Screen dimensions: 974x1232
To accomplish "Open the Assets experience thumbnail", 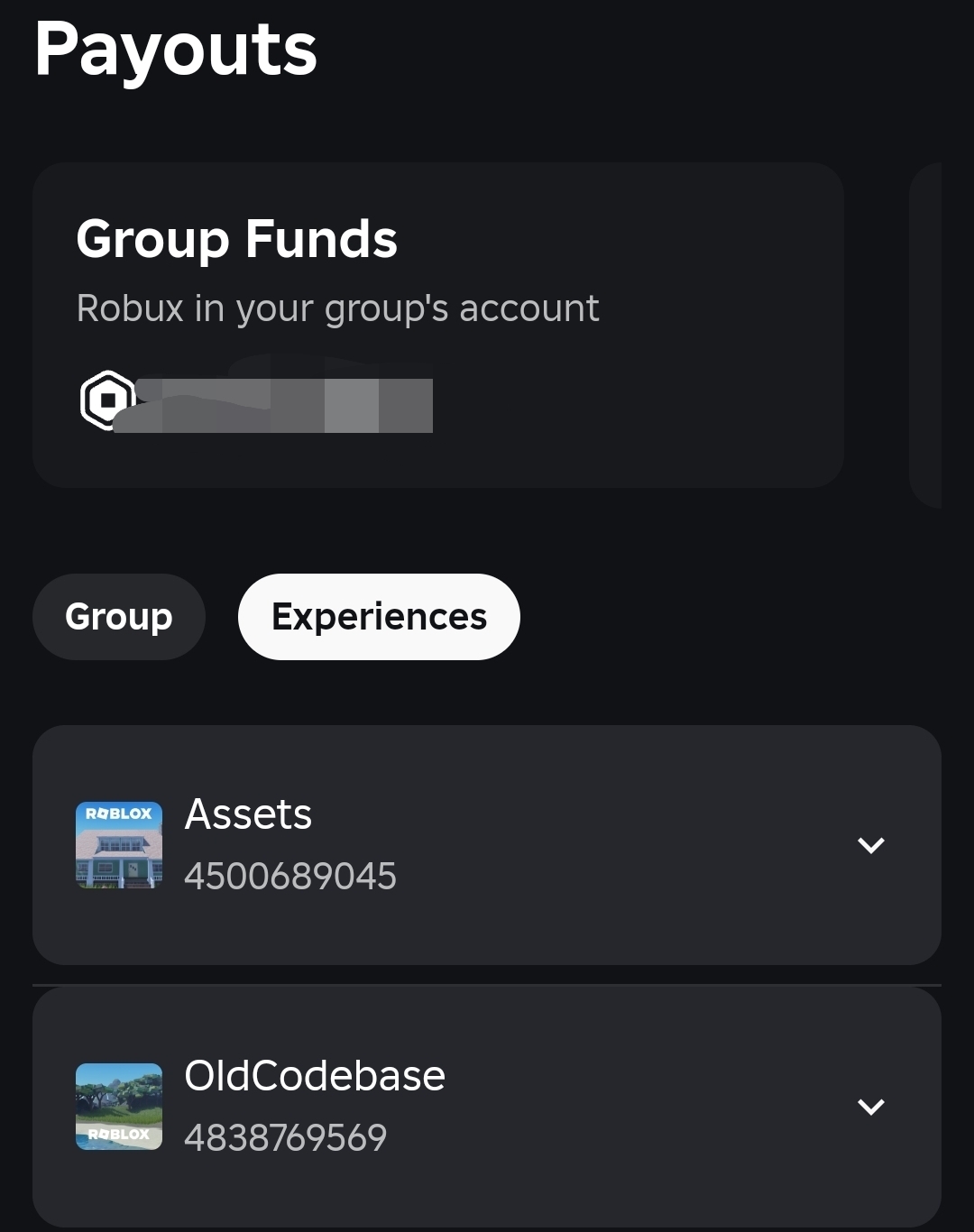I will (119, 845).
